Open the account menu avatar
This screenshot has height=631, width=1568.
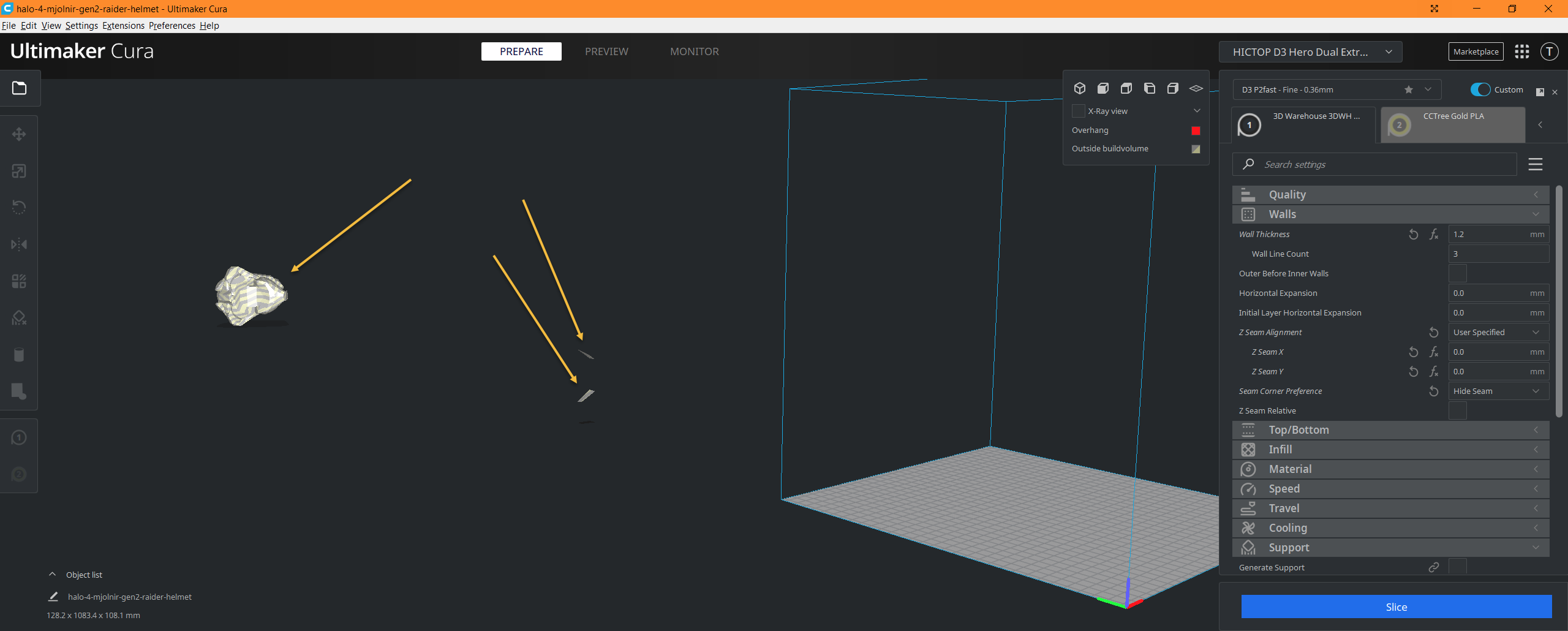pyautogui.click(x=1550, y=51)
